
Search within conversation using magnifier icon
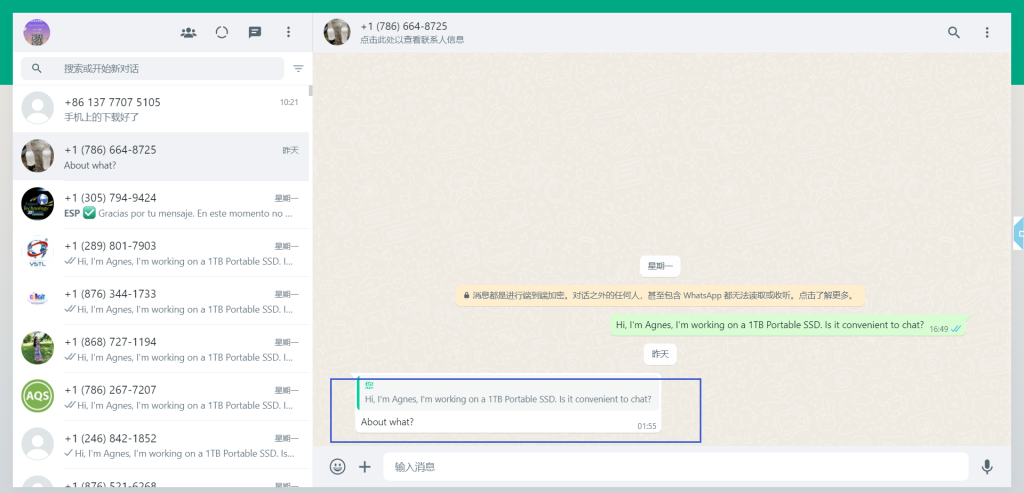click(x=954, y=33)
